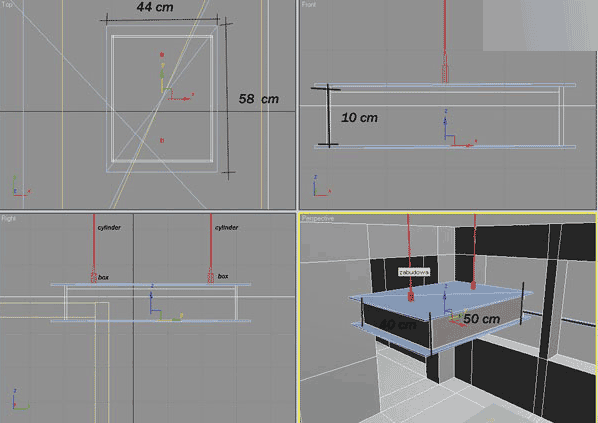Image resolution: width=598 pixels, height=423 pixels.
Task: Select the lower blue plate in Right viewport
Action: [x=151, y=321]
